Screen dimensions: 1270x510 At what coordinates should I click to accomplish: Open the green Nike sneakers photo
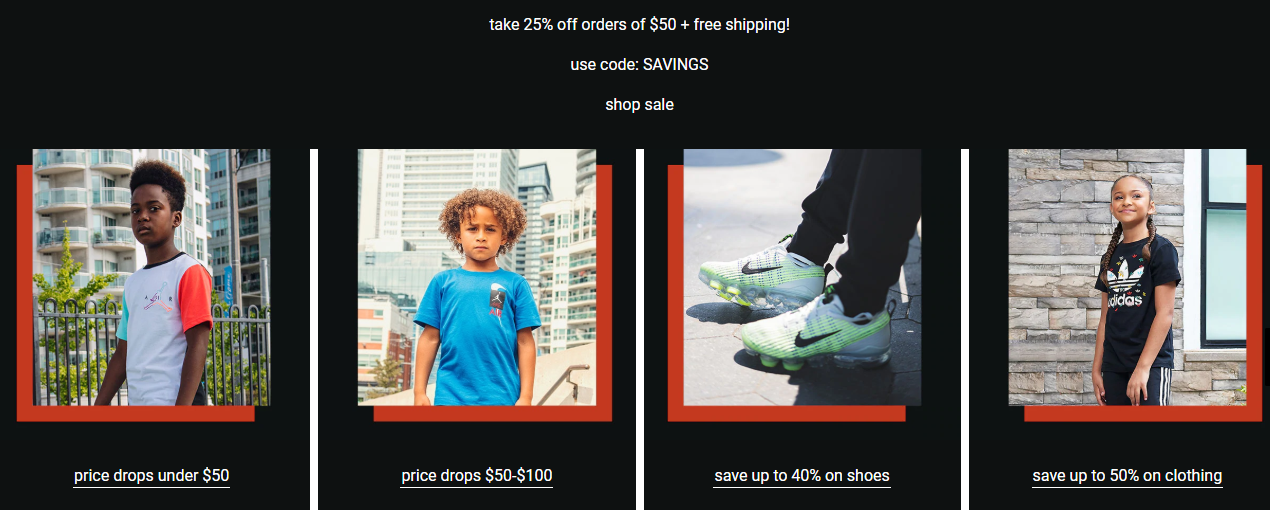point(802,277)
